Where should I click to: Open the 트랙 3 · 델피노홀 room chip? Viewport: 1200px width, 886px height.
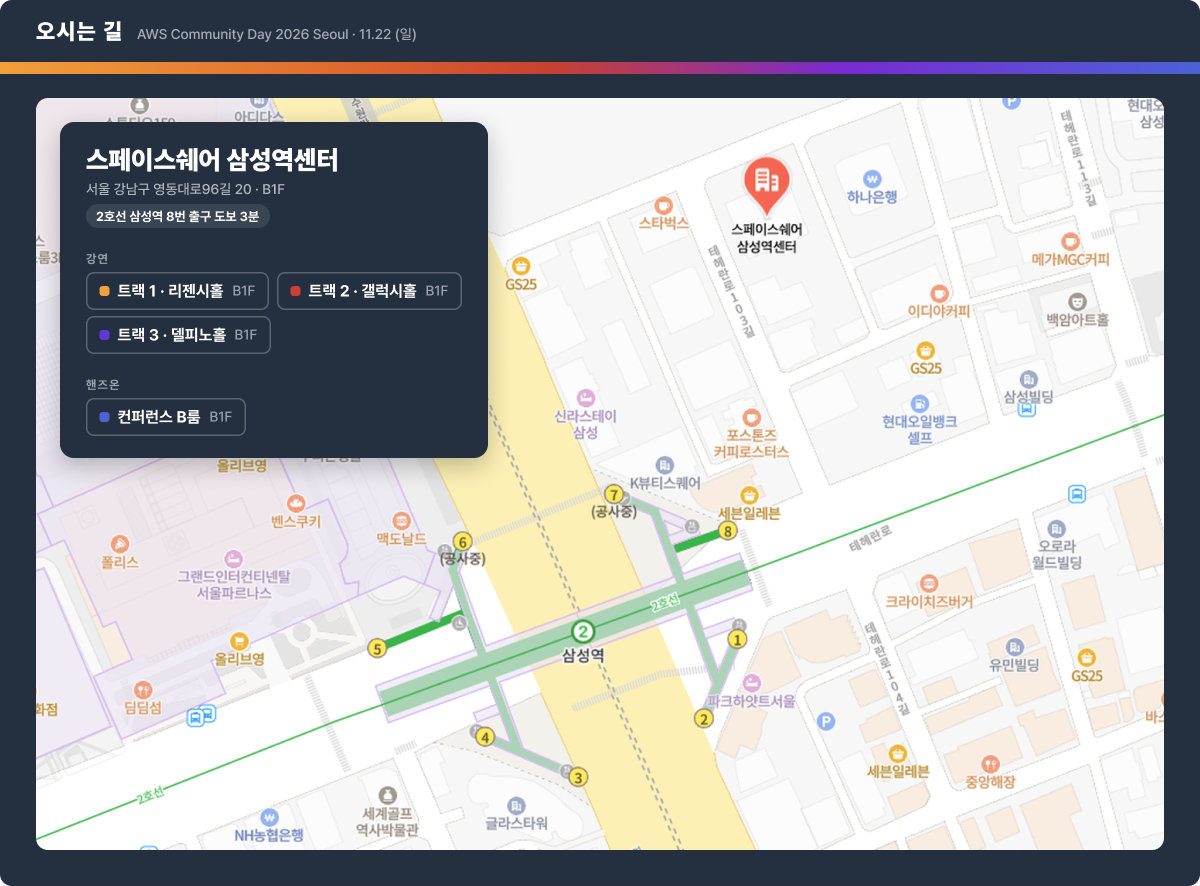pos(179,335)
